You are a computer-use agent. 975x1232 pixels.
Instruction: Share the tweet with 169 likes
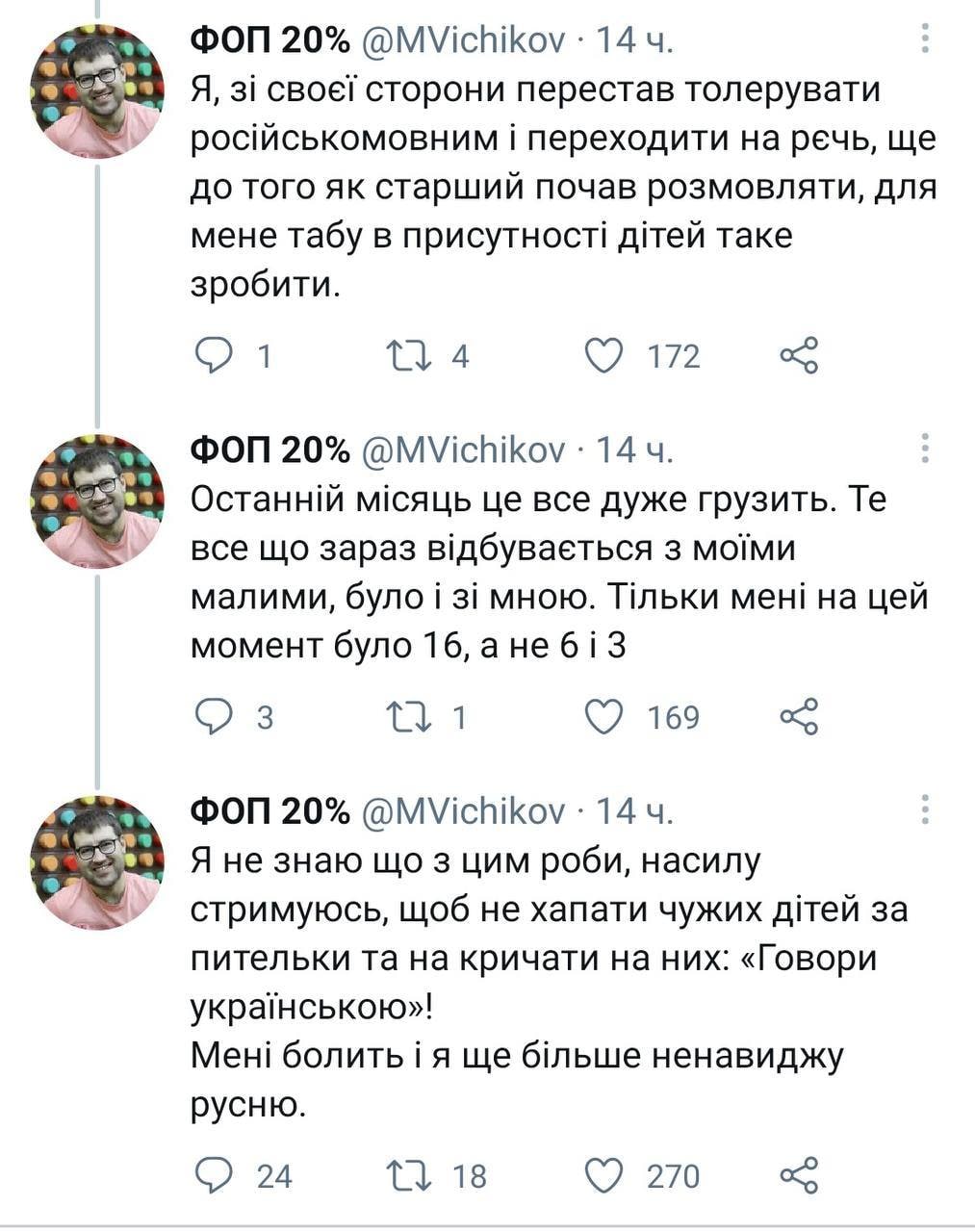coord(799,717)
